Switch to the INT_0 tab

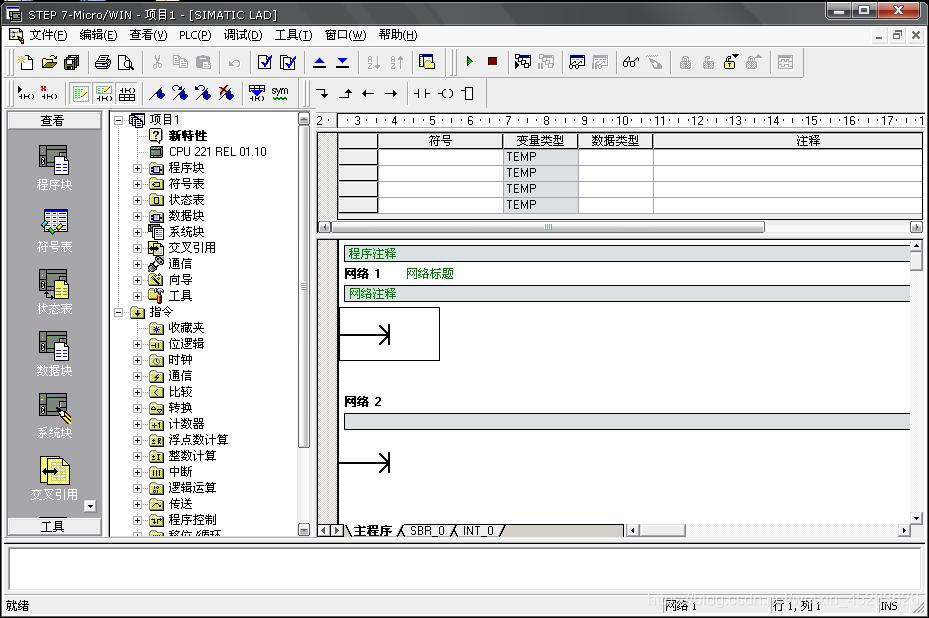[x=478, y=530]
